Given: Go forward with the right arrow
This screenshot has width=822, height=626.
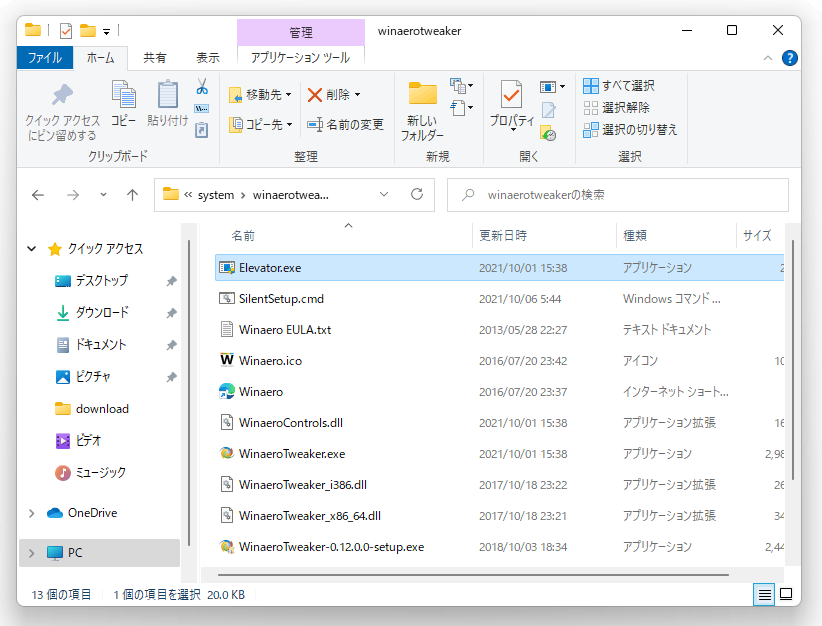Looking at the screenshot, I should click(73, 195).
